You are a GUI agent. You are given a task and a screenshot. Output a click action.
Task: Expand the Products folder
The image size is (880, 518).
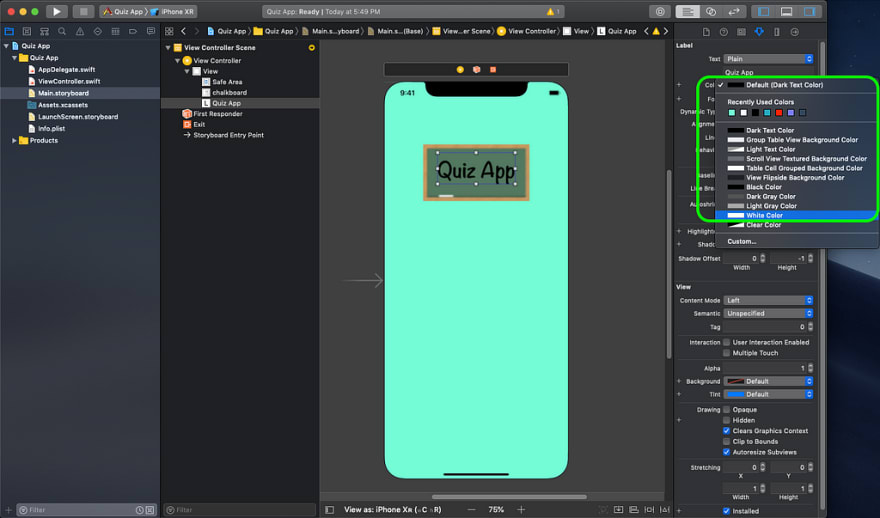(14, 140)
